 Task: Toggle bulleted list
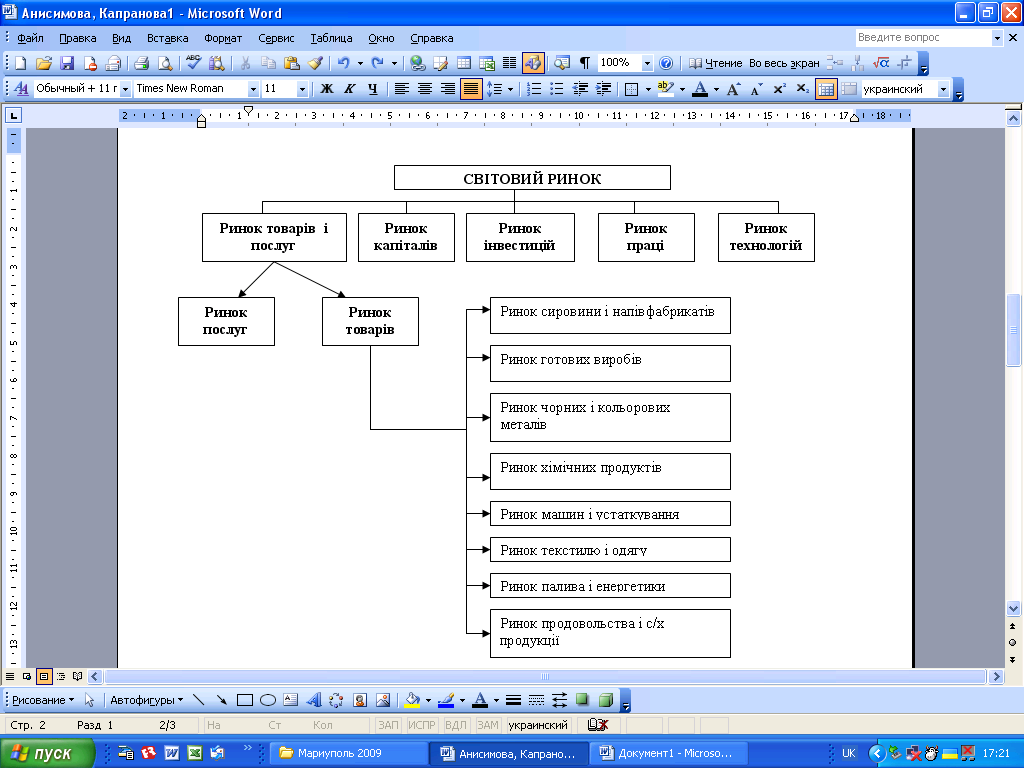556,89
